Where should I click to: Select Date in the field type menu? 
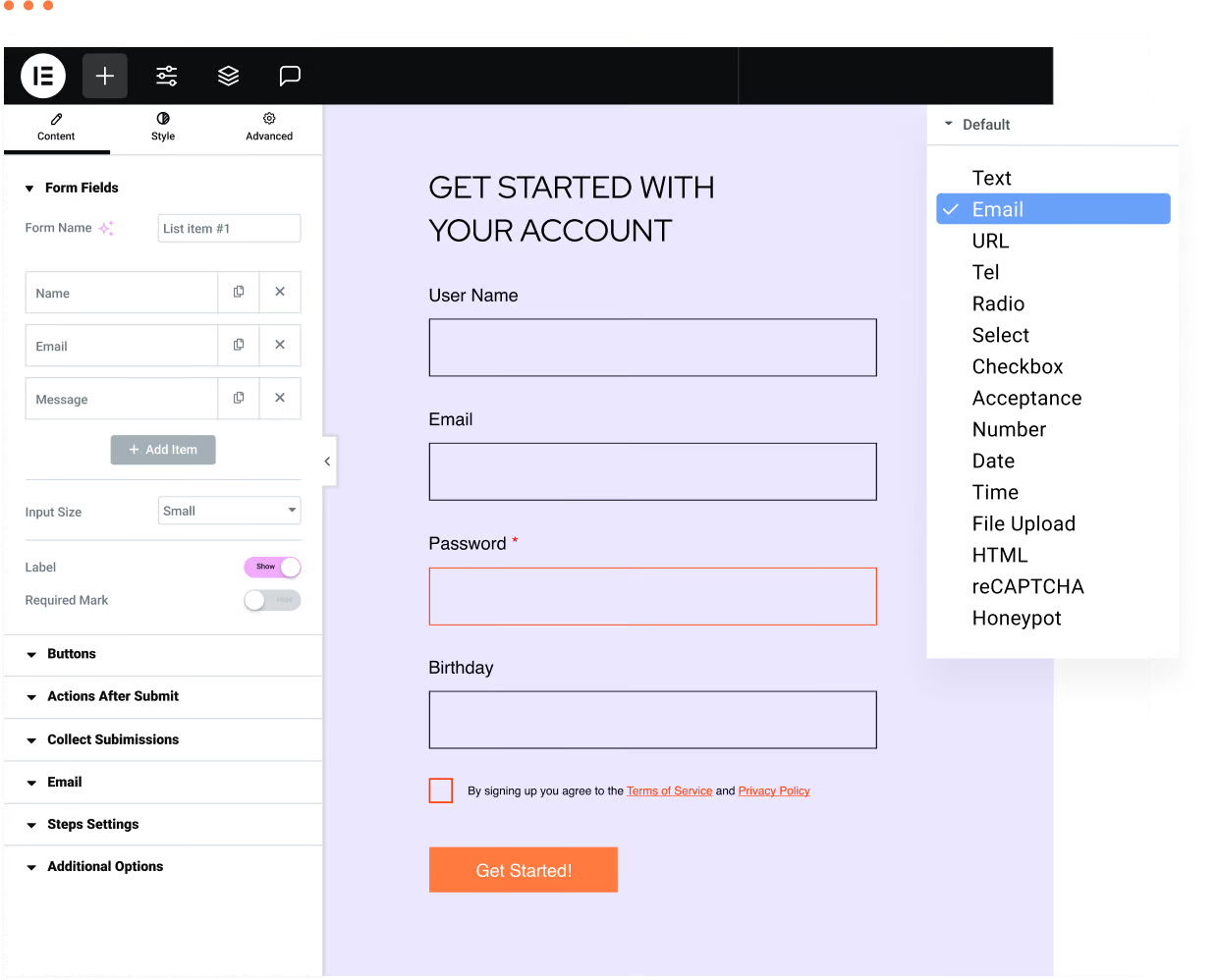(x=993, y=461)
